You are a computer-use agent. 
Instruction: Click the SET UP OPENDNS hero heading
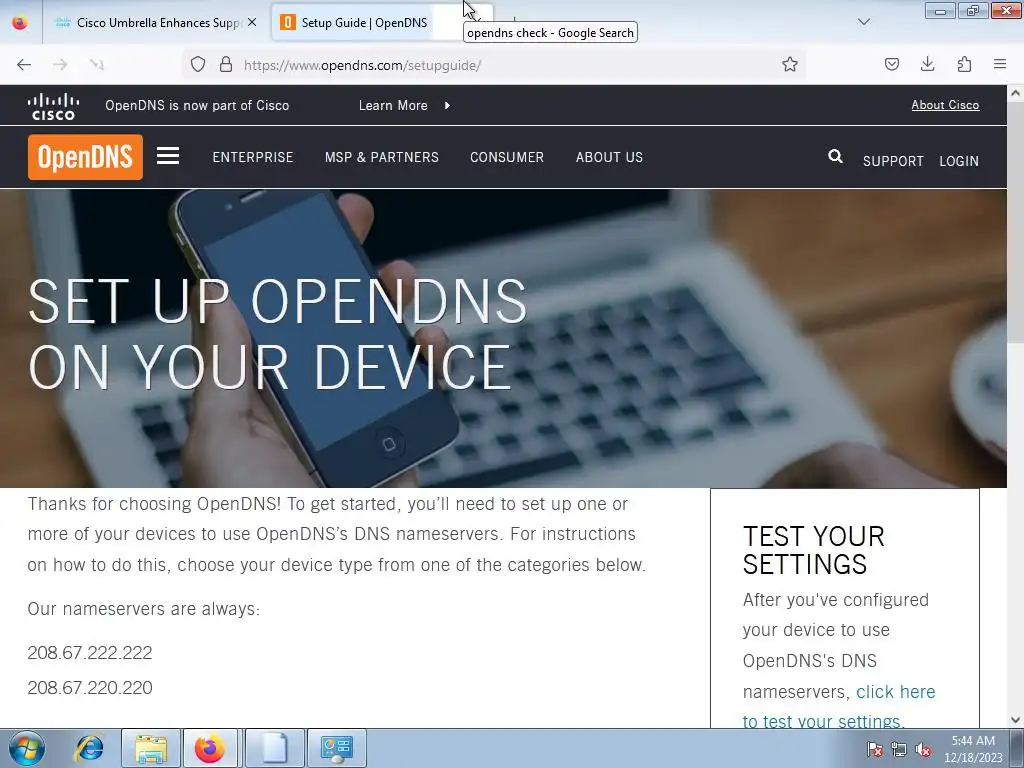coord(278,334)
